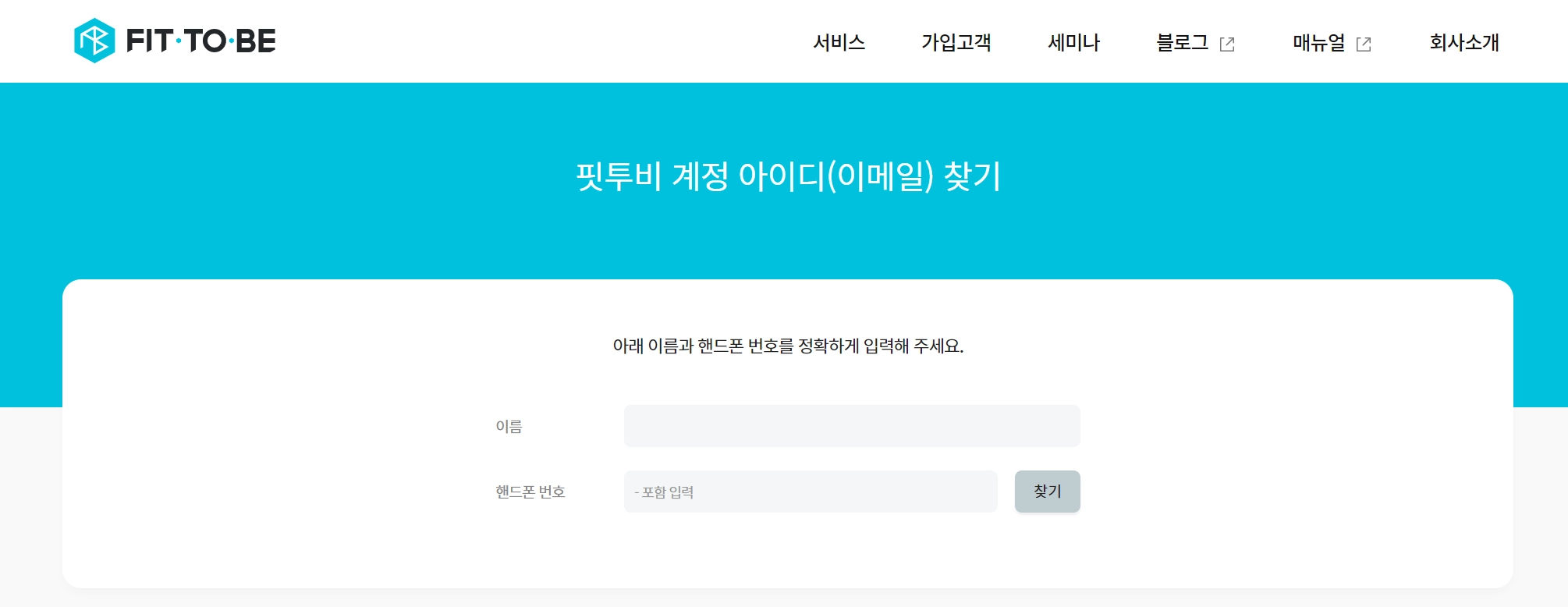Screen dimensions: 1568x607
Task: Click the FIT-TO-BE hexagon logo icon
Action: coord(94,41)
